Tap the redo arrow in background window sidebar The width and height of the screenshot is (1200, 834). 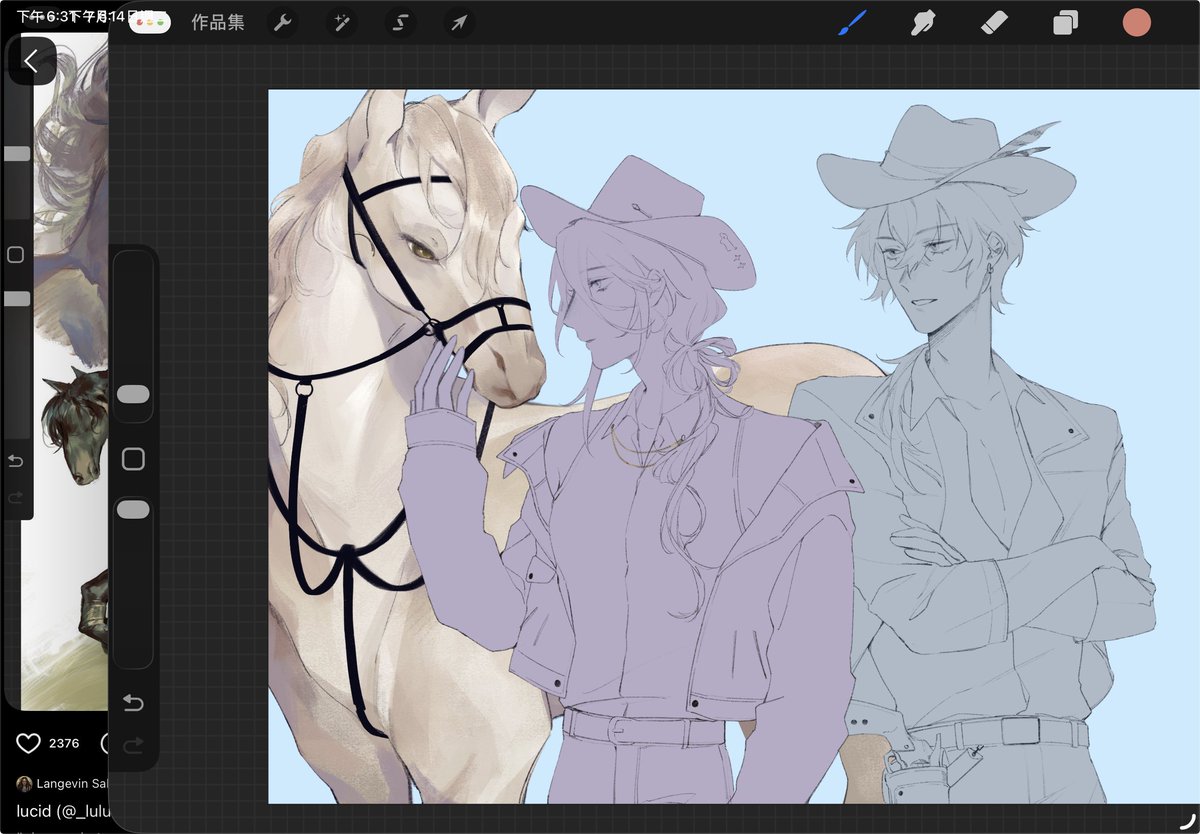point(15,497)
